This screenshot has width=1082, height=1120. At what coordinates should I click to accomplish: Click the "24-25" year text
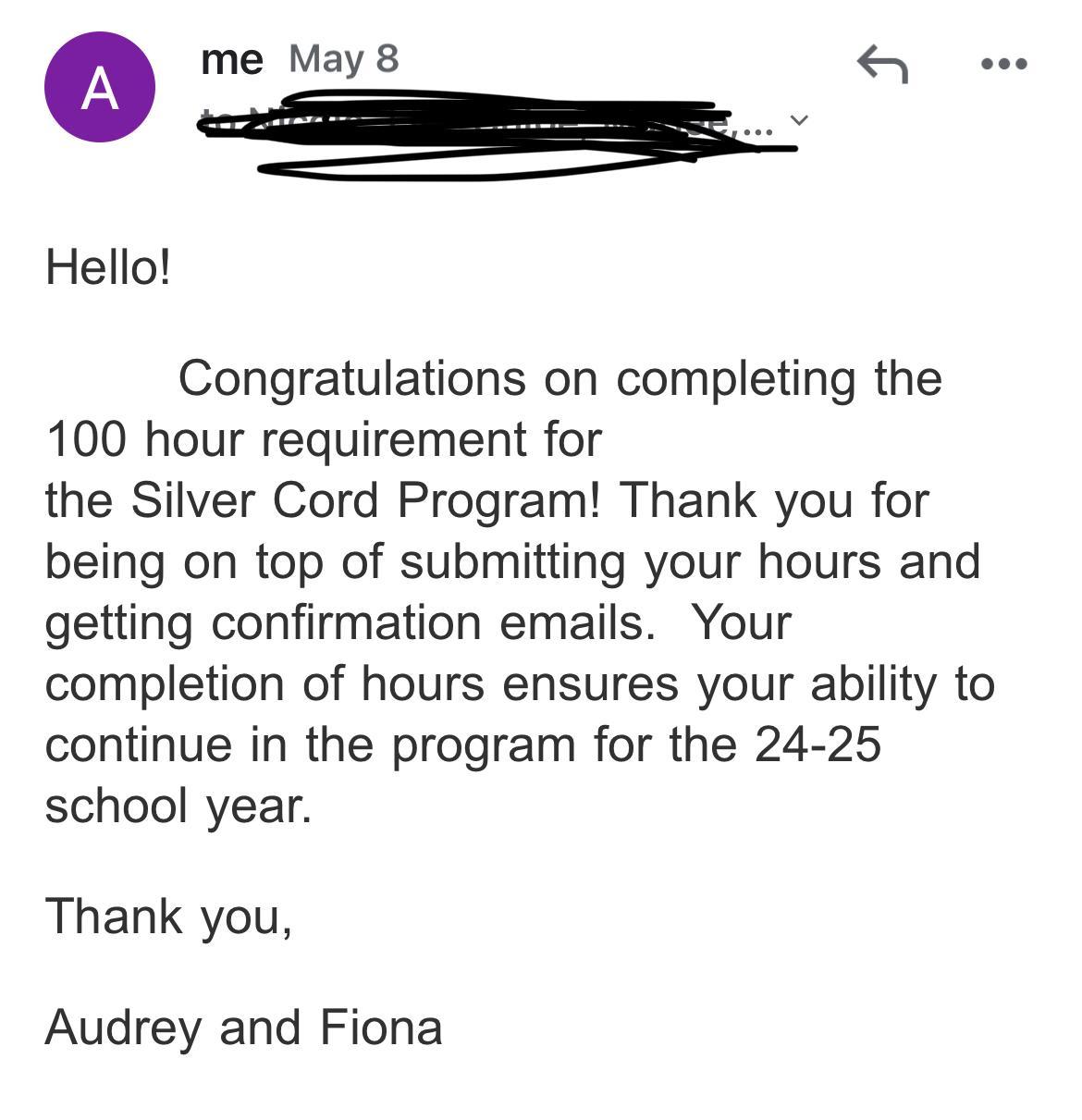tap(818, 745)
